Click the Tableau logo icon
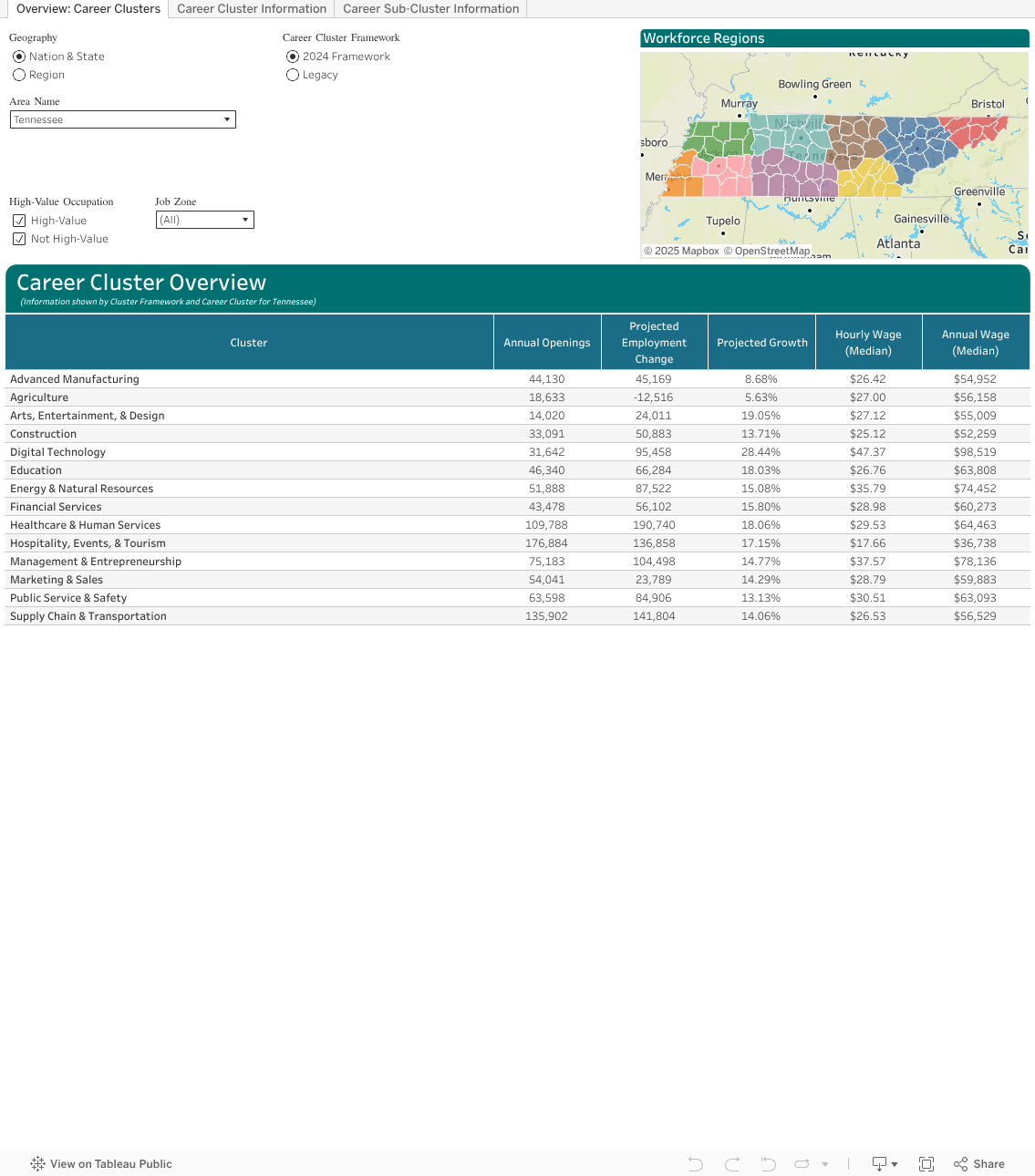The height and width of the screenshot is (1176, 1035). (x=37, y=1164)
